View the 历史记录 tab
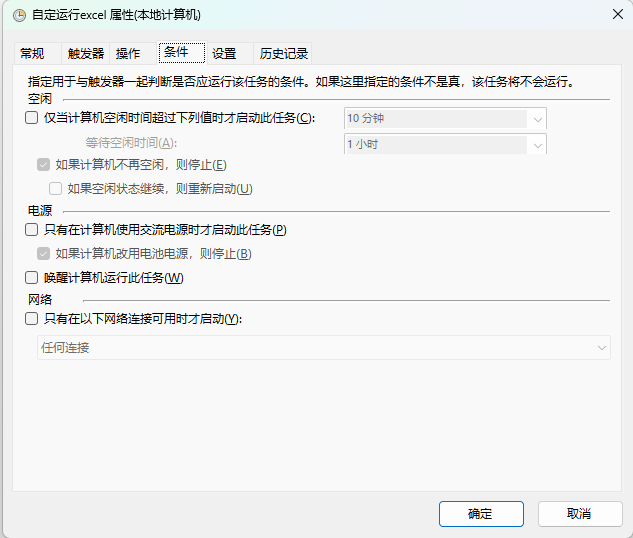633x538 pixels. click(x=283, y=53)
